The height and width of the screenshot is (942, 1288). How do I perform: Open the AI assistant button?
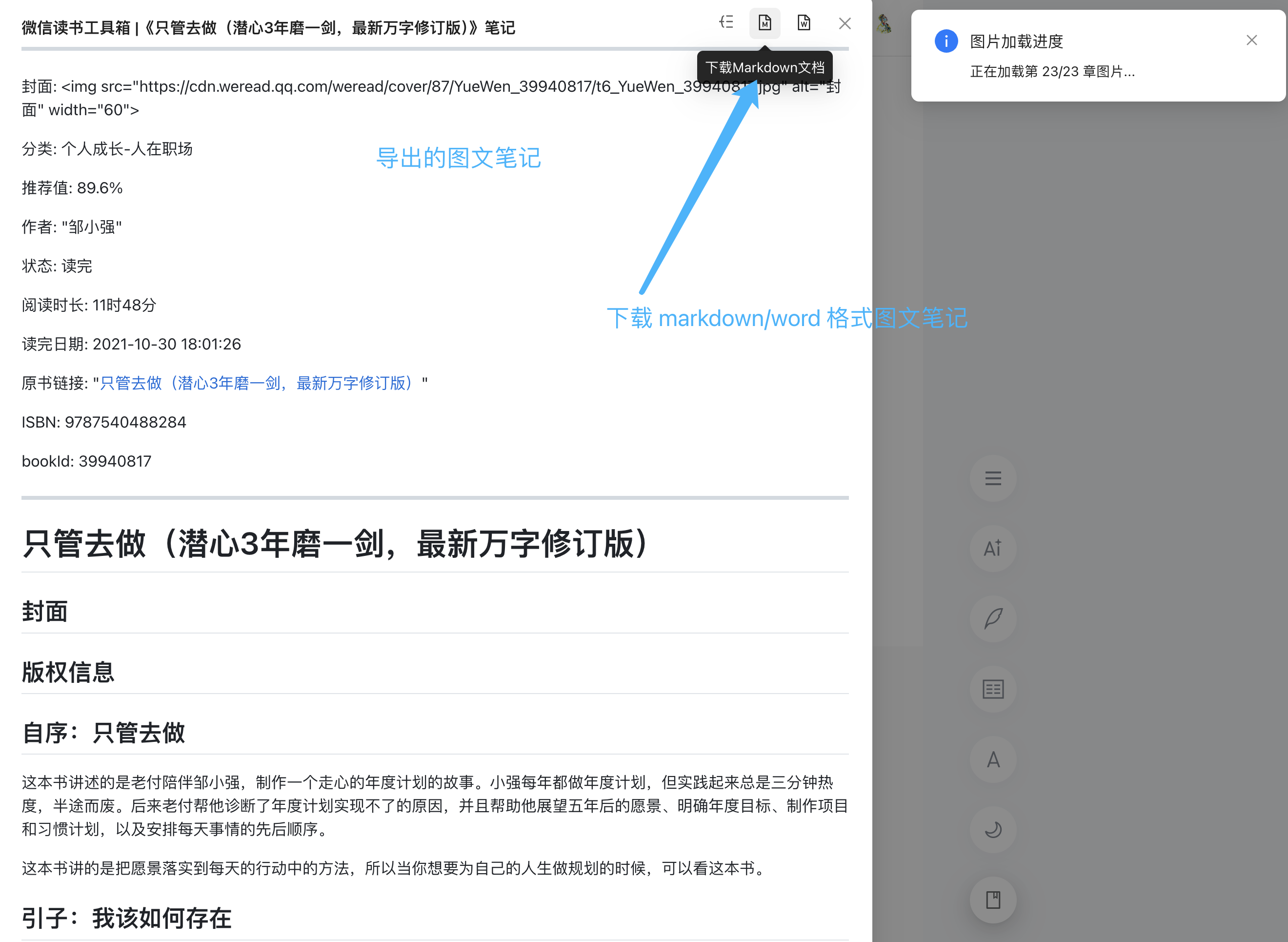coord(993,549)
